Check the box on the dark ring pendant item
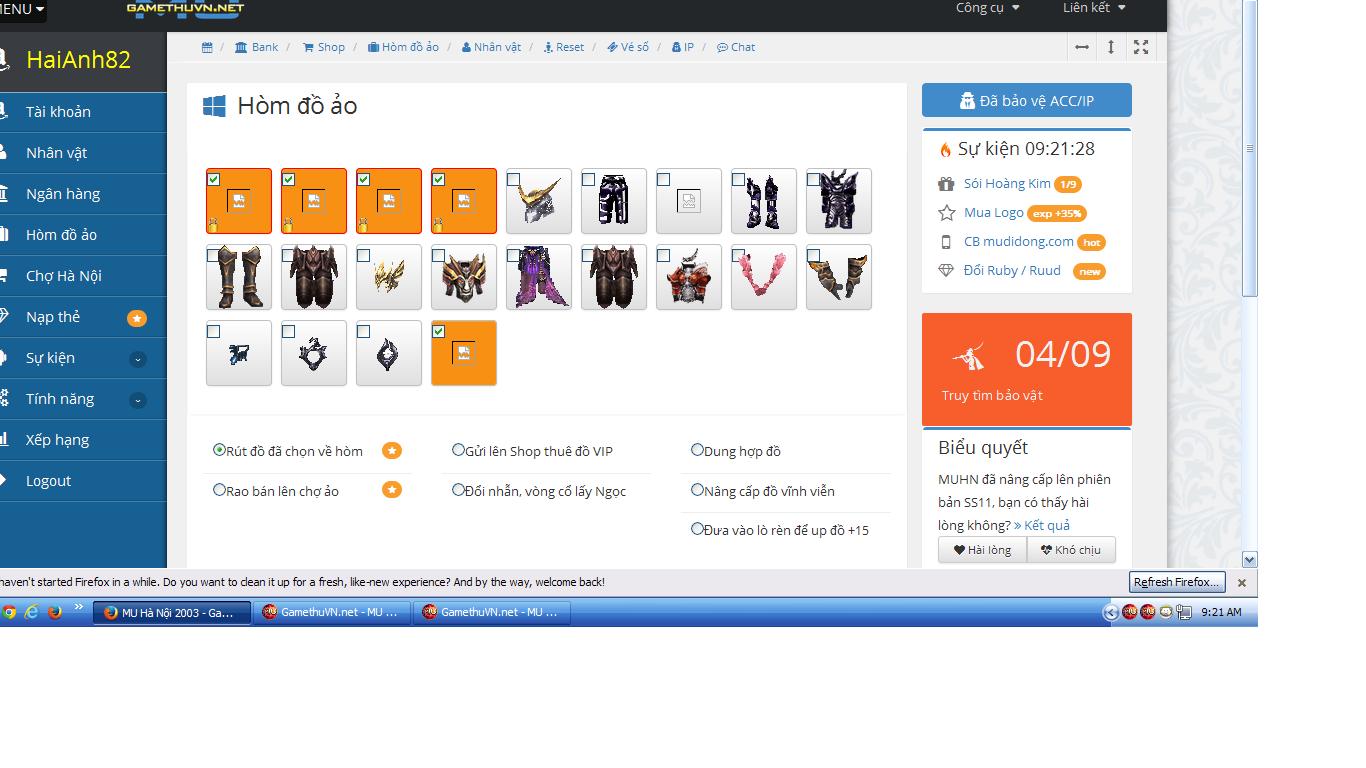Screen dimensions: 1366x768 289,331
